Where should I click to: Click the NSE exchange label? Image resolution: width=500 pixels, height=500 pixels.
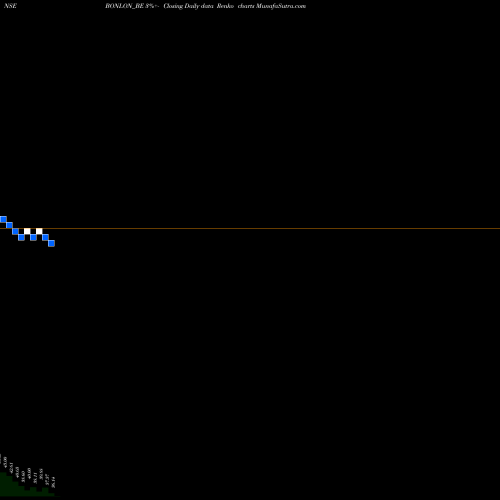pyautogui.click(x=10, y=6)
